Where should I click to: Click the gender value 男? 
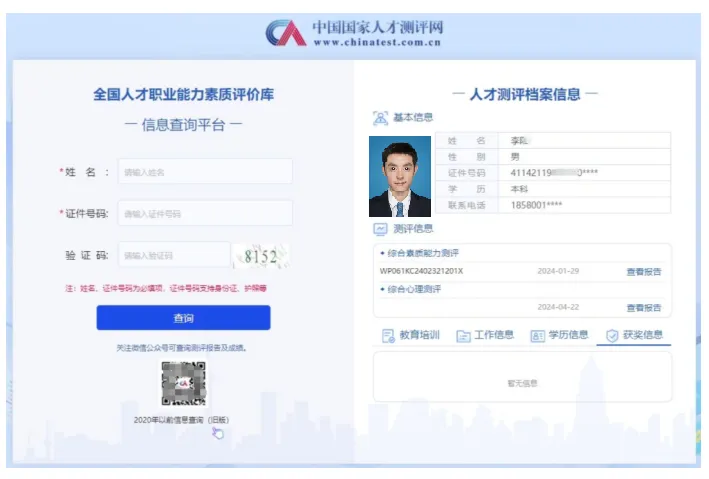pyautogui.click(x=515, y=157)
